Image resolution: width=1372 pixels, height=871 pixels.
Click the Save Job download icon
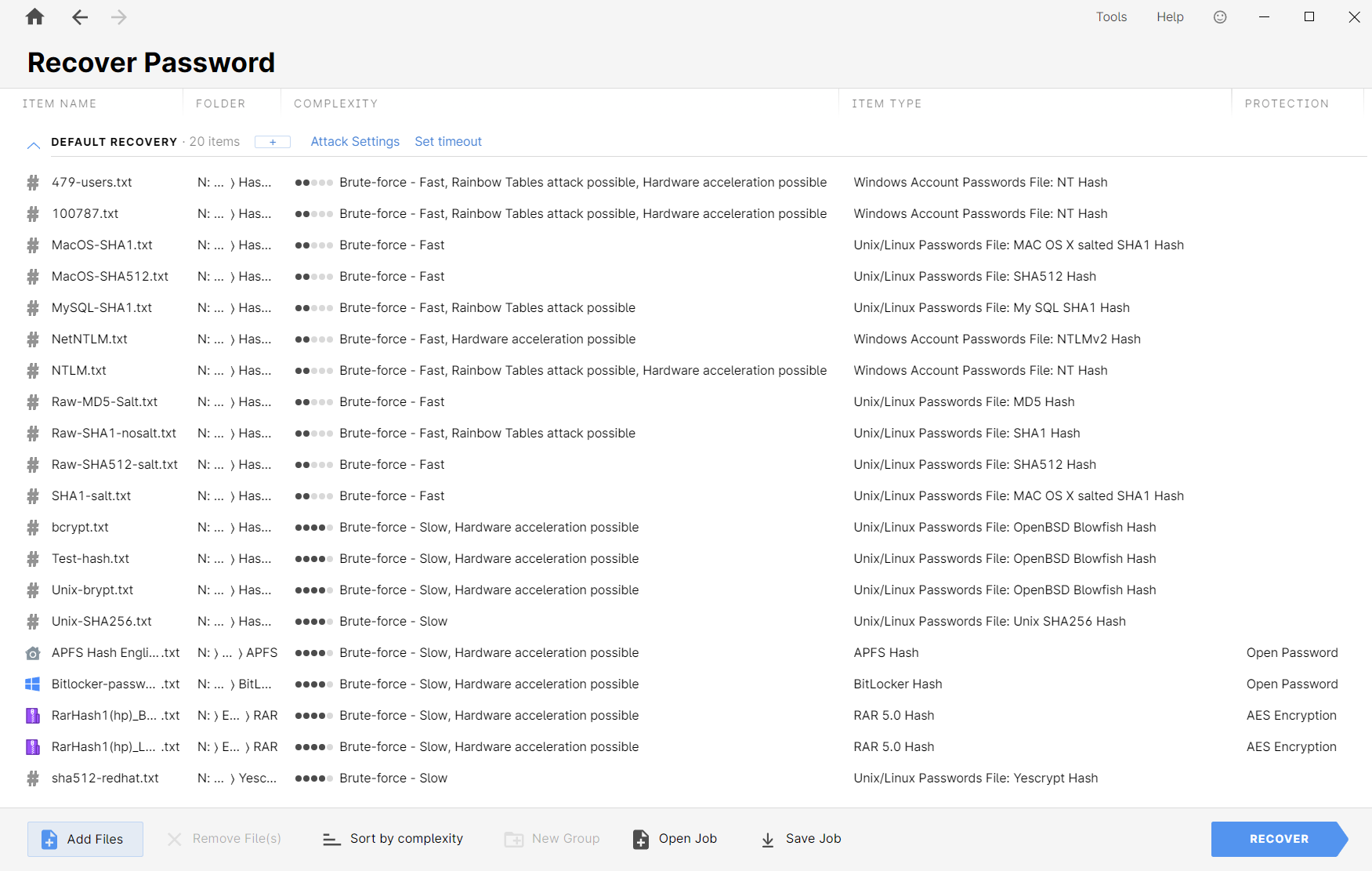[x=768, y=840]
